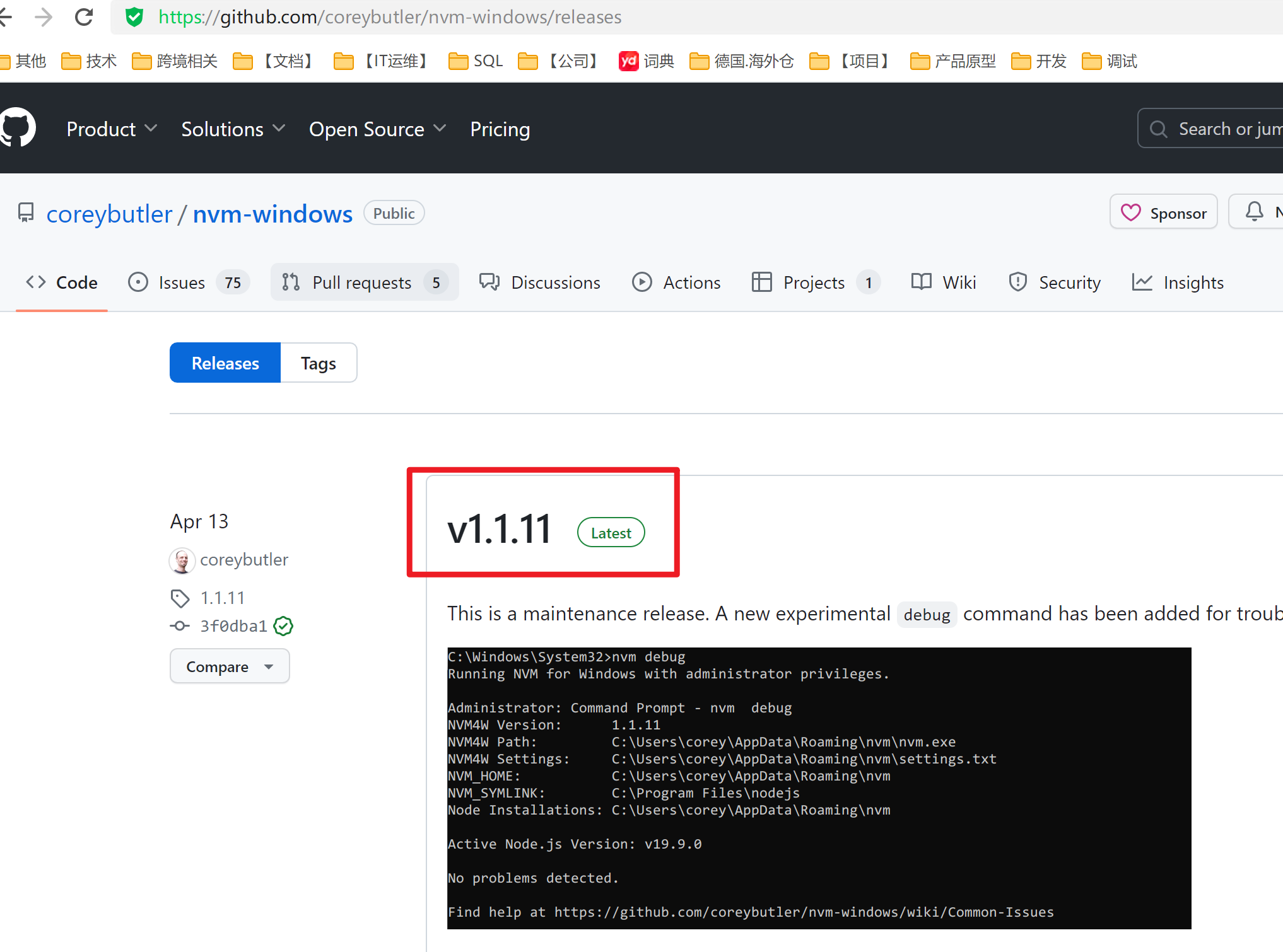Click the Latest release badge

tap(611, 533)
